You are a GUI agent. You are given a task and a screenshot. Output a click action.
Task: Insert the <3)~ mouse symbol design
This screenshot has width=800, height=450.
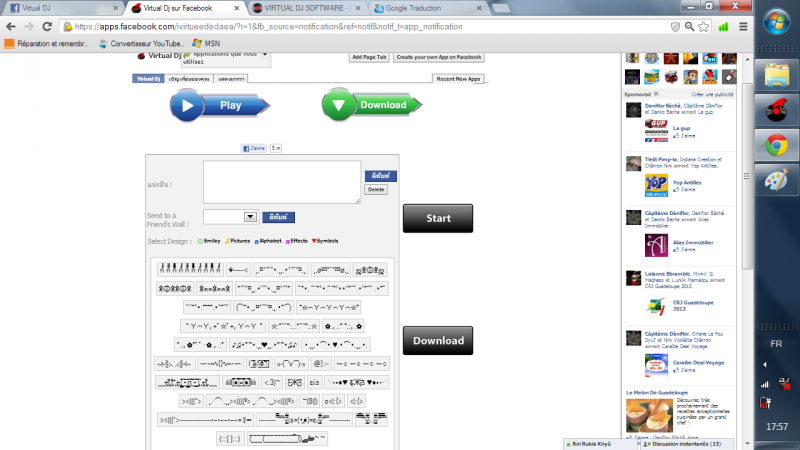click(272, 382)
